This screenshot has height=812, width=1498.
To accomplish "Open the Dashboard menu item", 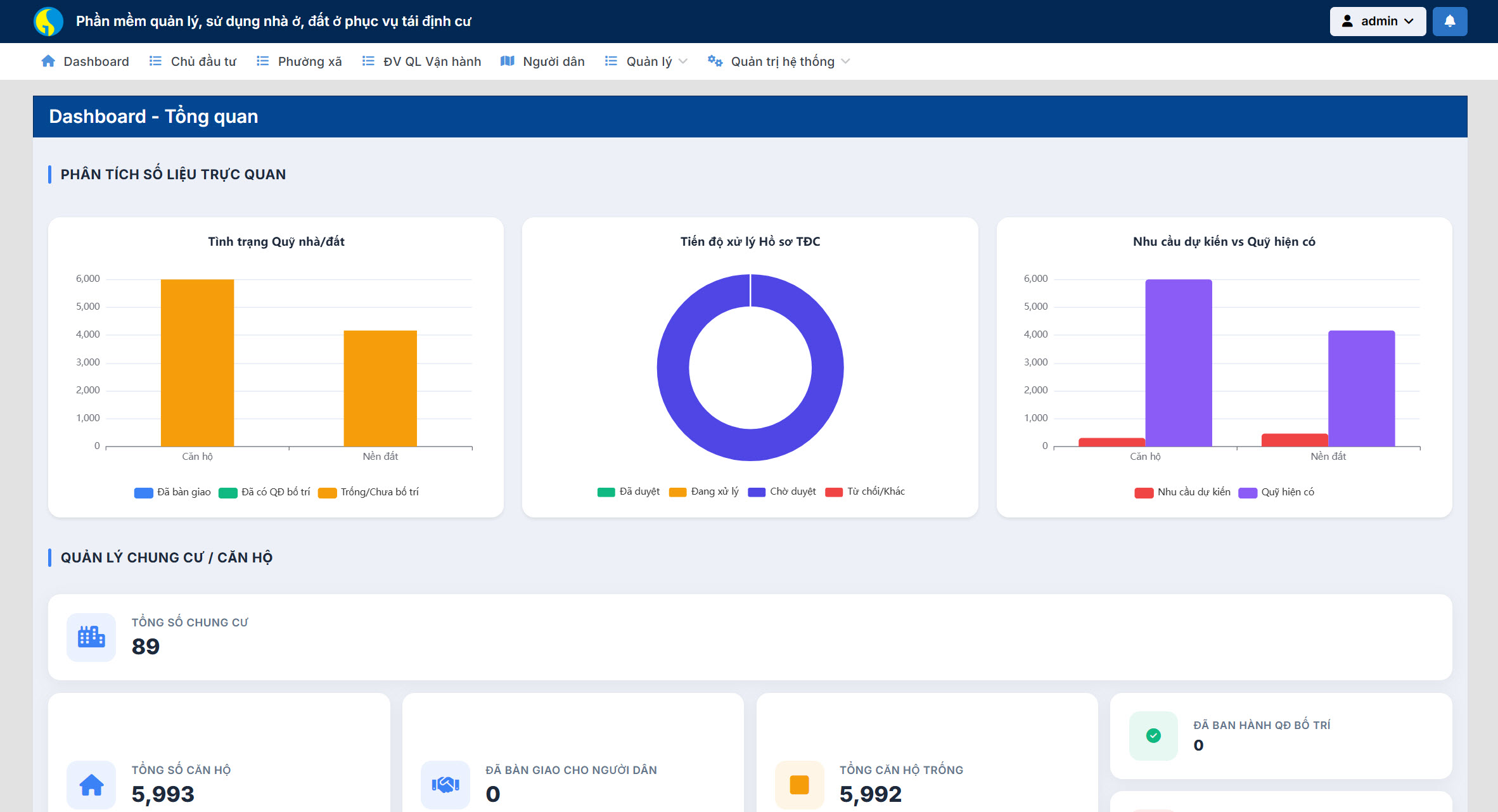I will coord(85,61).
